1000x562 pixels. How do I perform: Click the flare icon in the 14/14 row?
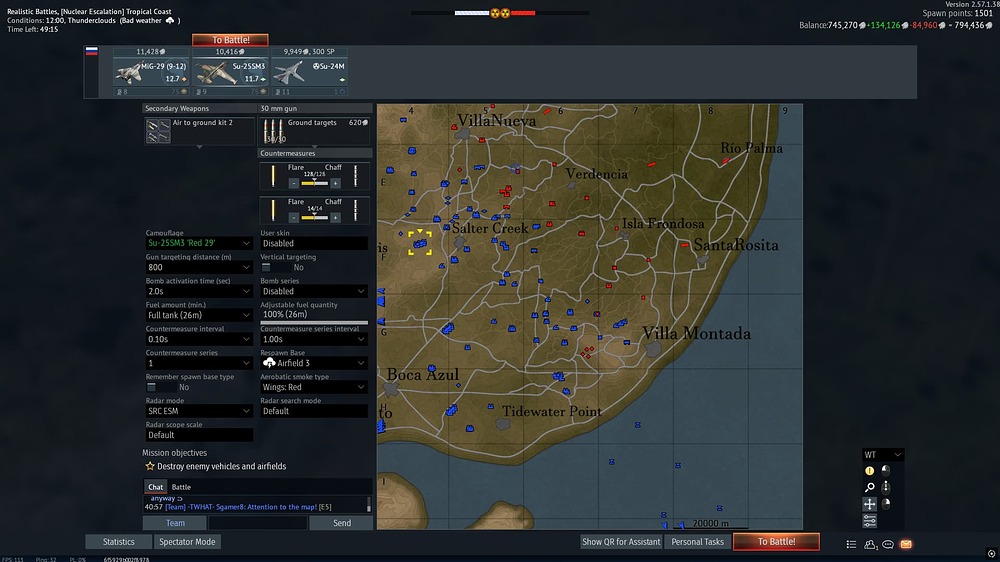click(273, 211)
